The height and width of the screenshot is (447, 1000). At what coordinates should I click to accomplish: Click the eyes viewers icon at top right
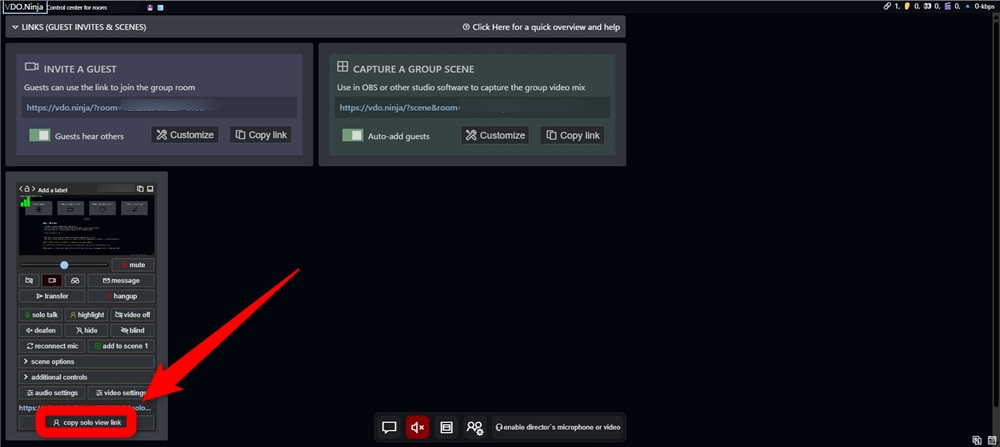(x=927, y=6)
